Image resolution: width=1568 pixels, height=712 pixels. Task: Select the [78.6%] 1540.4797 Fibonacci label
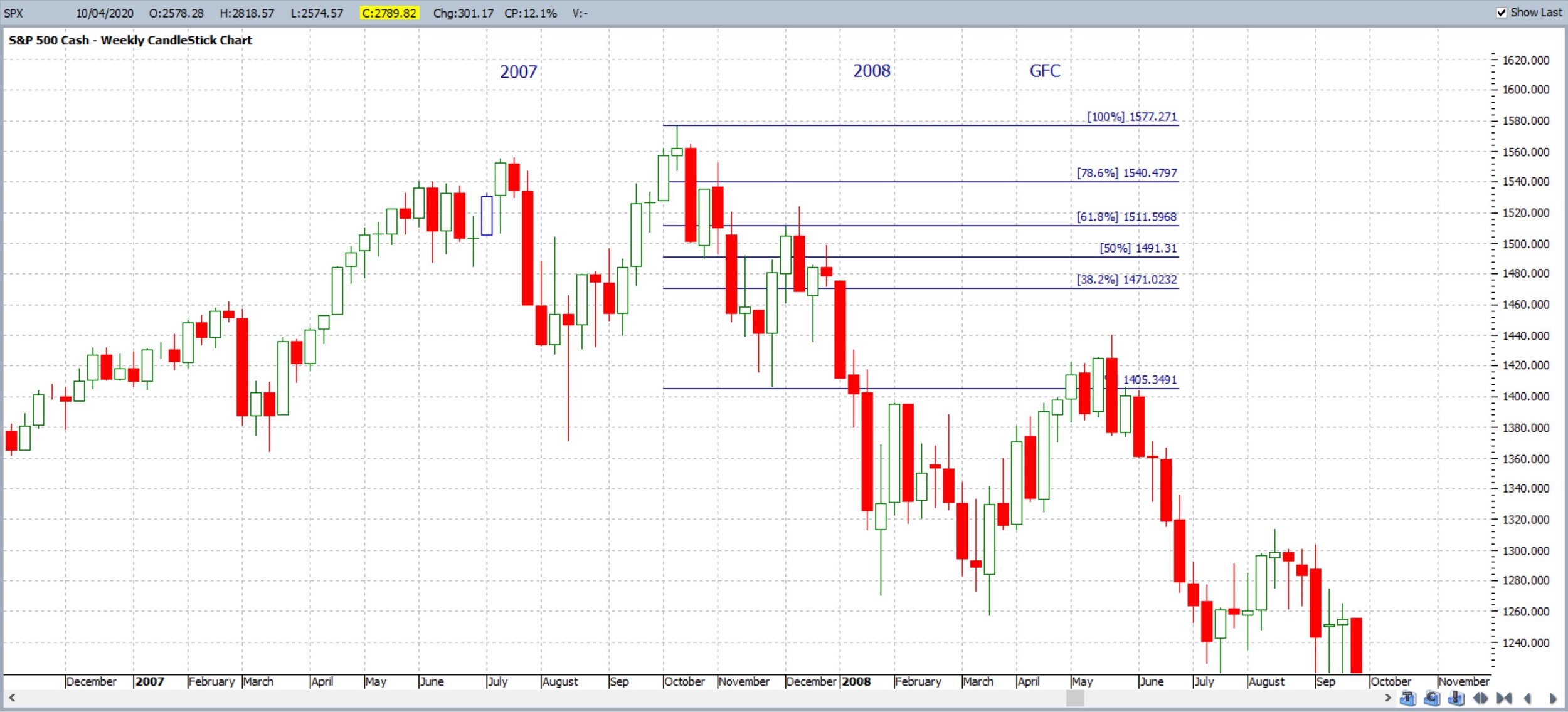1127,173
